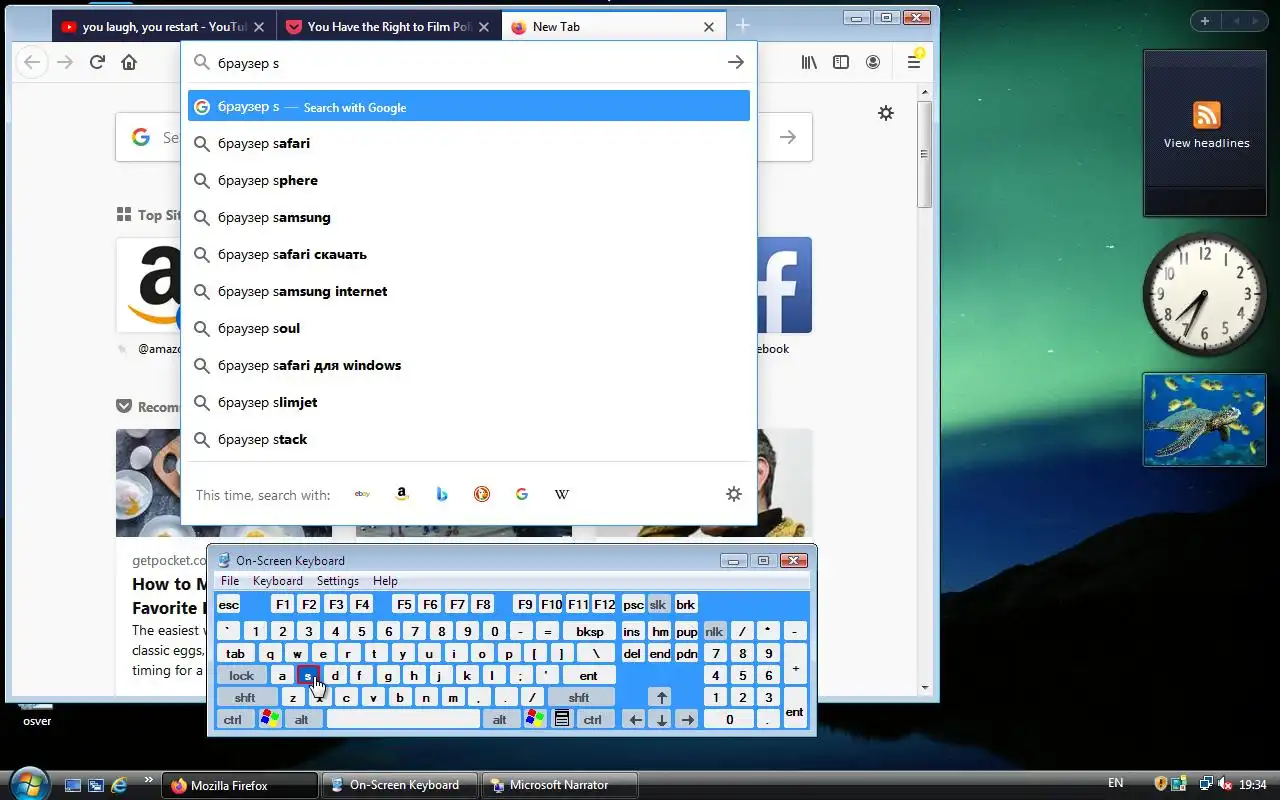The height and width of the screenshot is (800, 1280).
Task: Choose suggestion 'браузер sphere'
Action: (469, 181)
